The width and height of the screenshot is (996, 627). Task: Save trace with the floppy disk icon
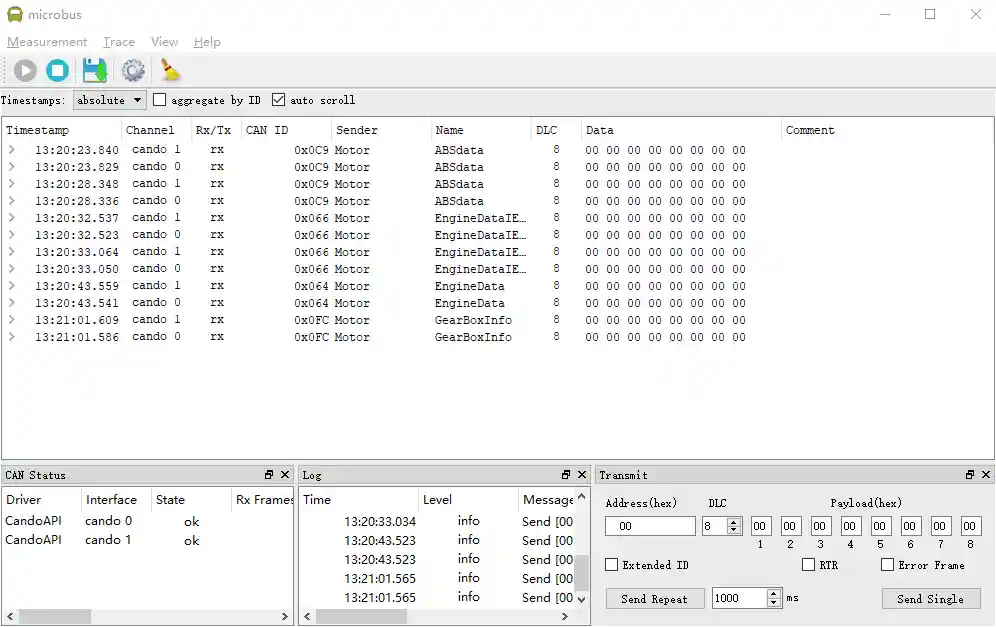95,70
